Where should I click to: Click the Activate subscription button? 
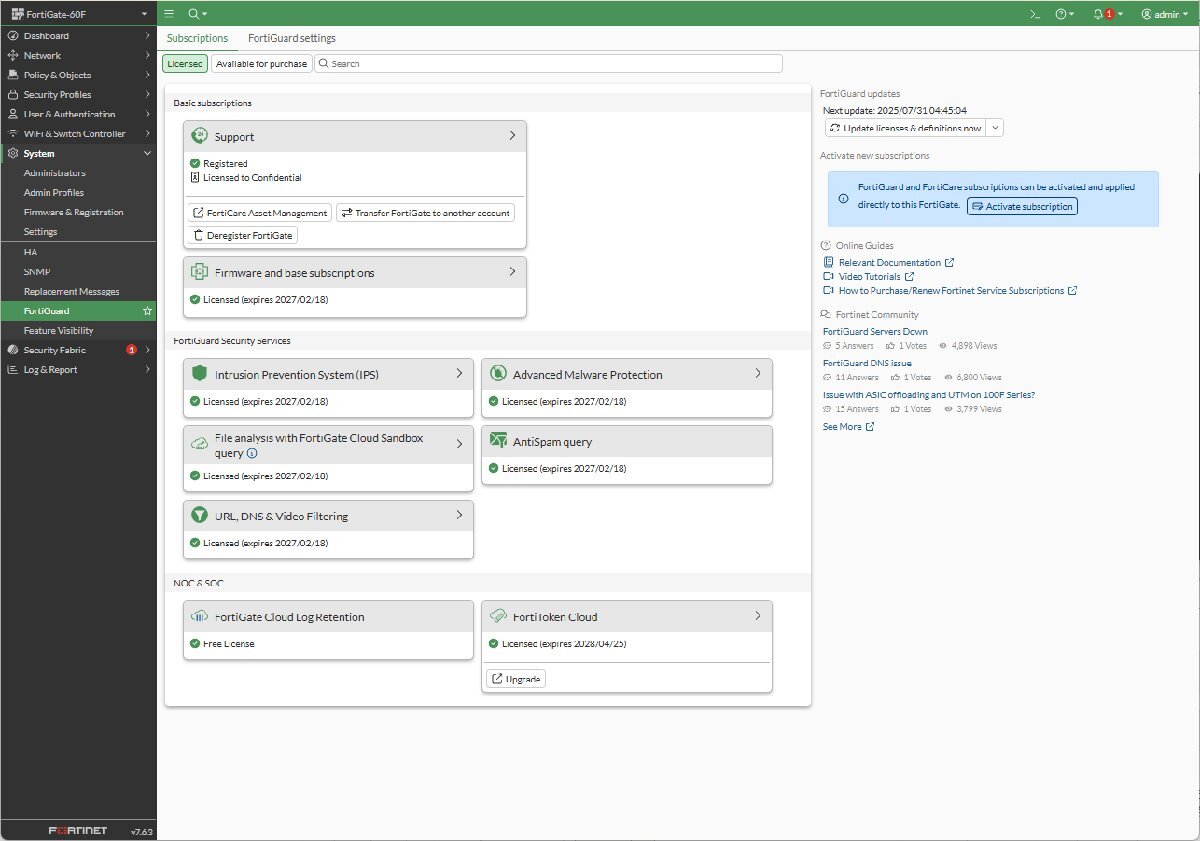point(1022,206)
